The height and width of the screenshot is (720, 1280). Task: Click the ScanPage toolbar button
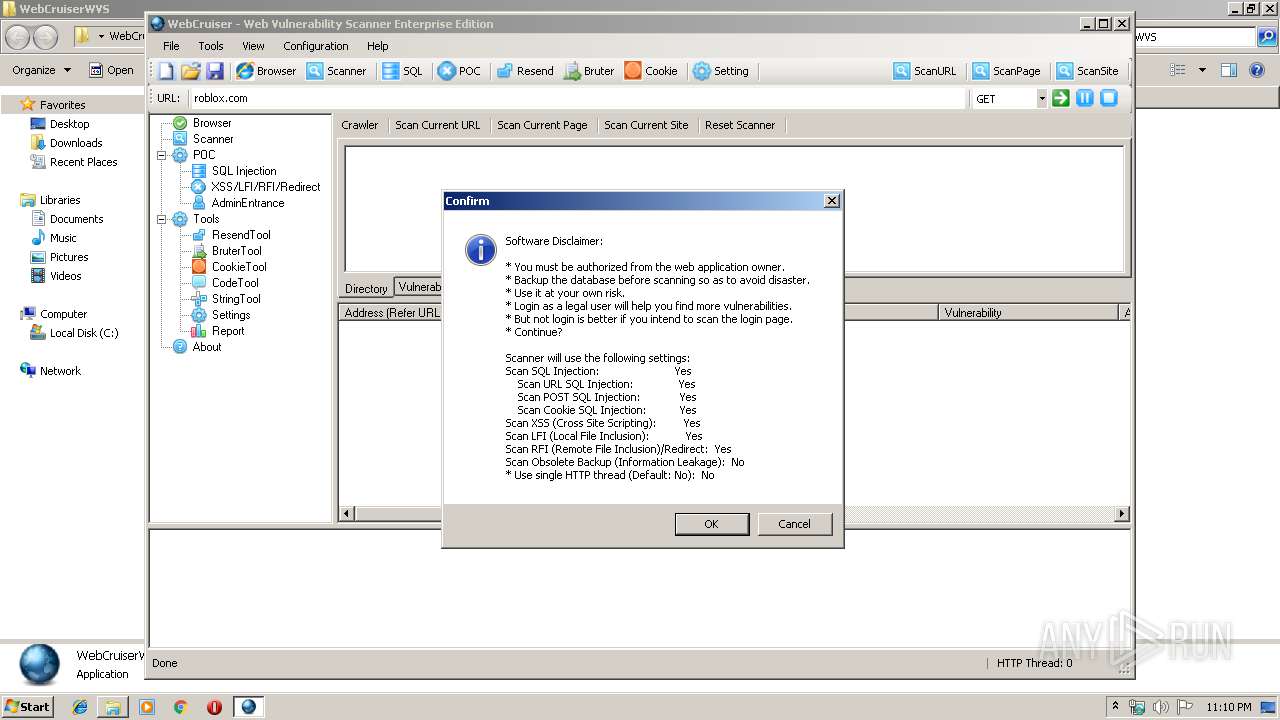click(x=1007, y=71)
